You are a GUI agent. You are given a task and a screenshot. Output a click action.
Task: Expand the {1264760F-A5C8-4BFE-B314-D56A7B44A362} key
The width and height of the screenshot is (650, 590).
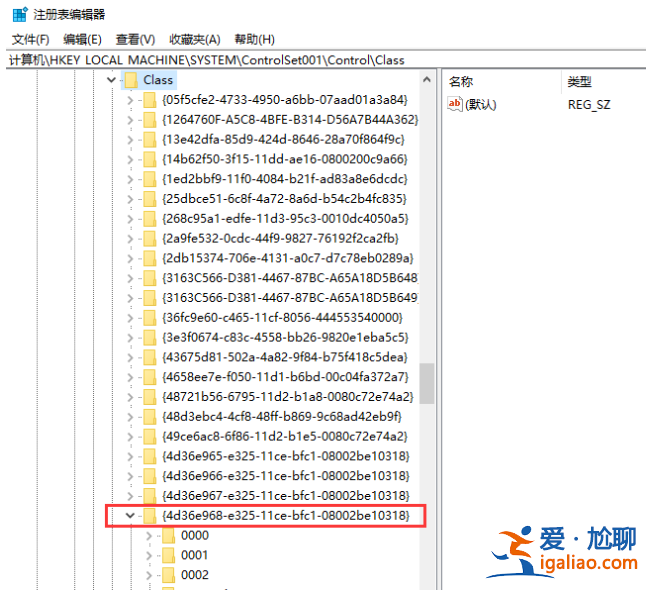[x=130, y=120]
